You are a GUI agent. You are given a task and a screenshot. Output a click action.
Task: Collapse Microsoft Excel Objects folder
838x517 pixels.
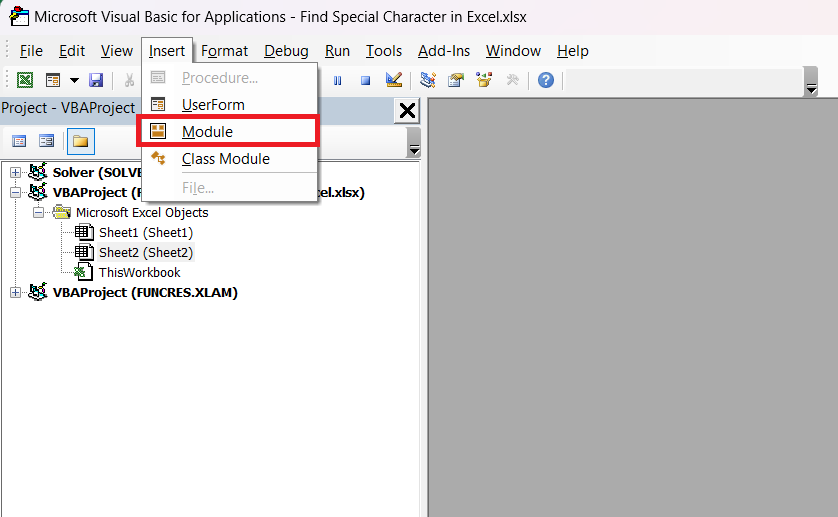38,213
